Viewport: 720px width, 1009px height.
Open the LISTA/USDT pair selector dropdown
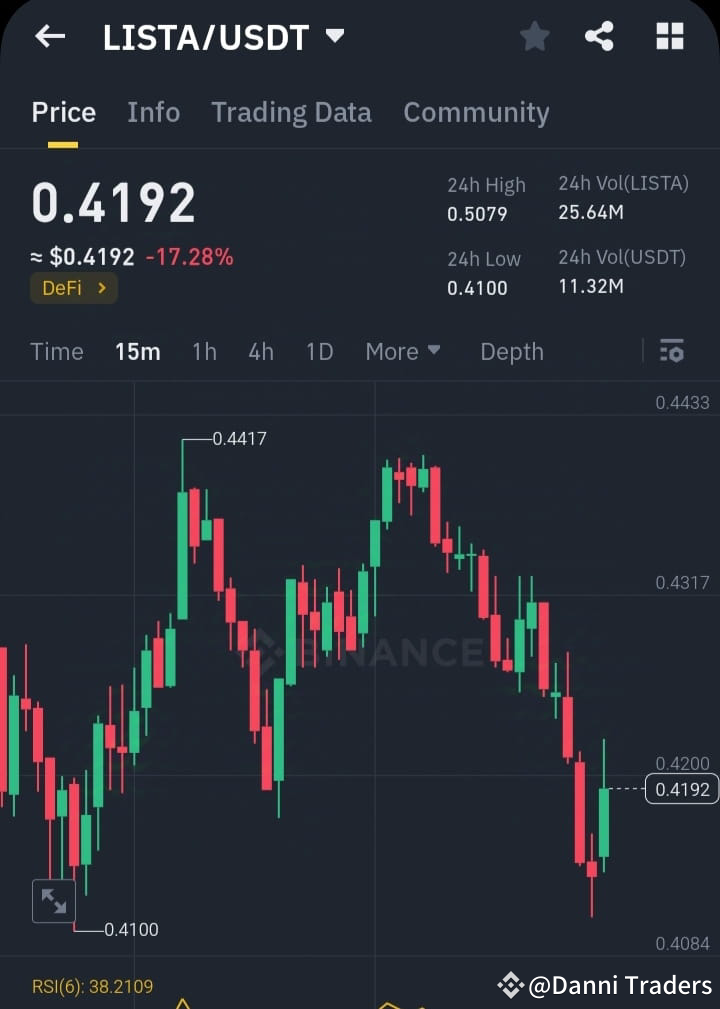[x=222, y=36]
